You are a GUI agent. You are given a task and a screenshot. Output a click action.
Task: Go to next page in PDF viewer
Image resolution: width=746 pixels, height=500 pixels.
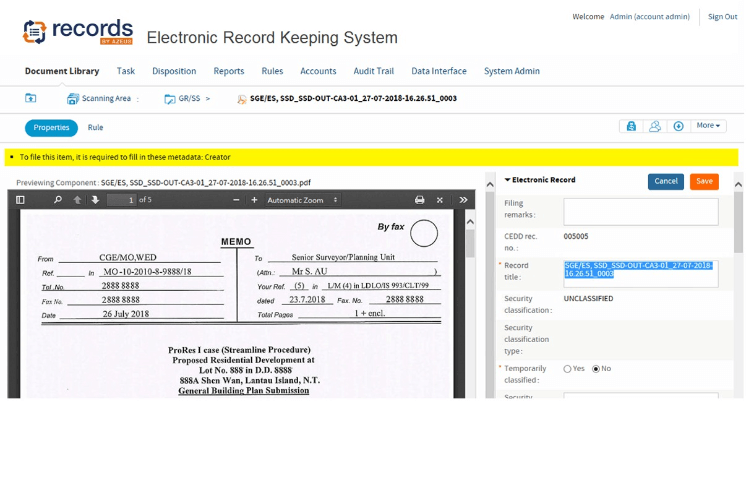[95, 200]
